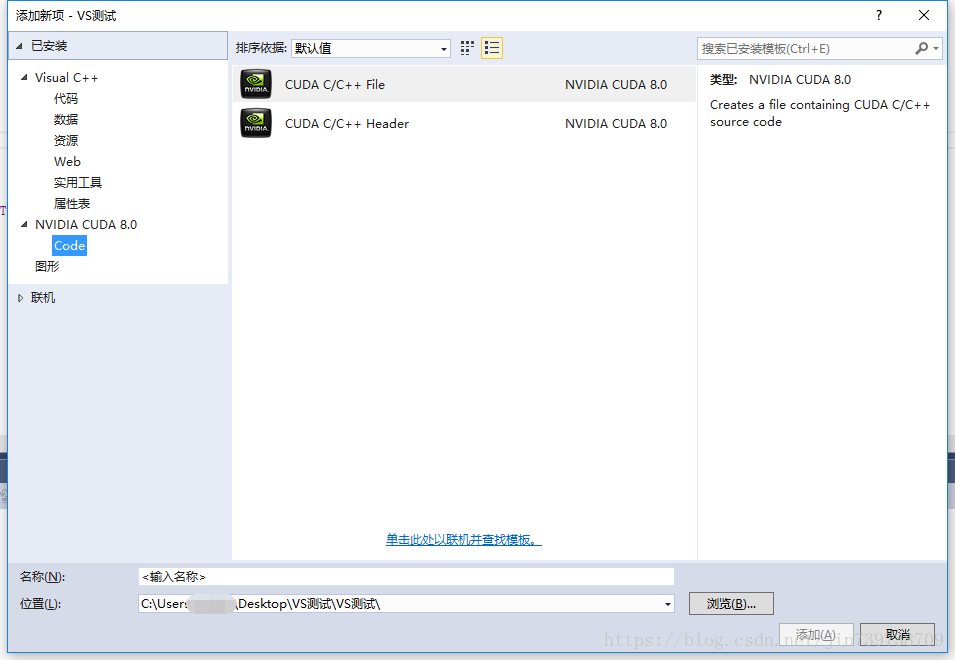Click NVIDIA CUDA 8.0 type in File row
Screen dimensions: 955x660
click(x=616, y=84)
